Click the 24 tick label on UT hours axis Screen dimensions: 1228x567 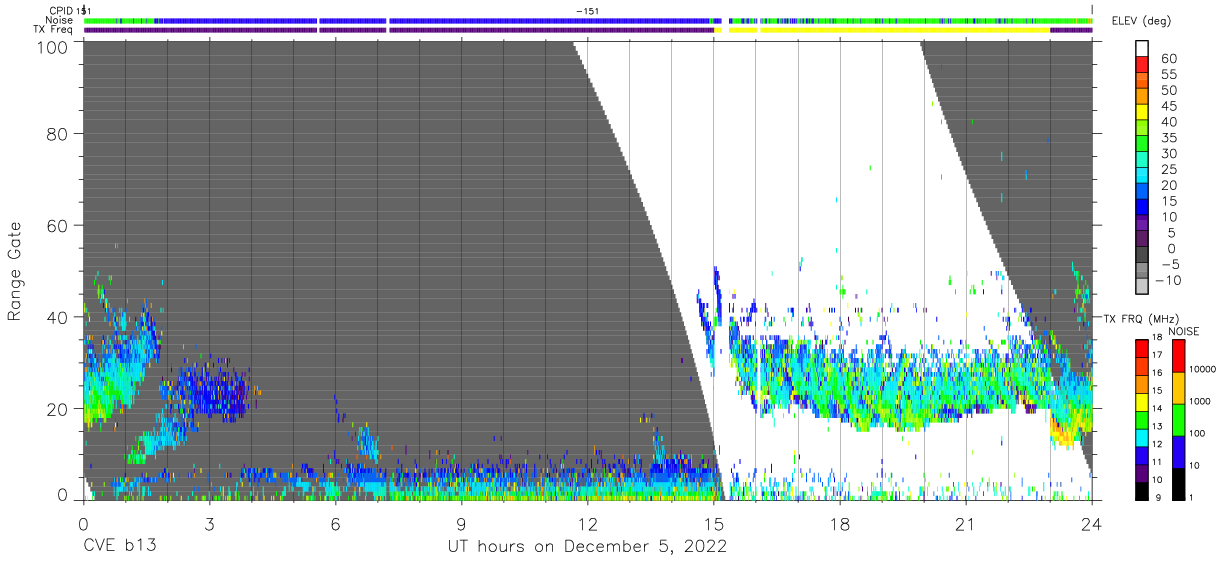[1092, 522]
